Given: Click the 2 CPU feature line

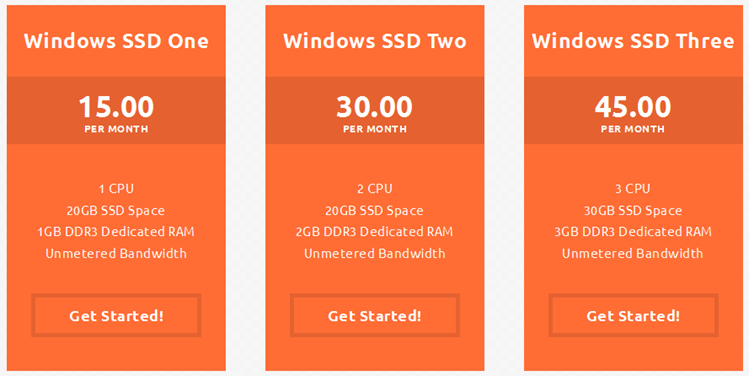Looking at the screenshot, I should click(x=374, y=188).
